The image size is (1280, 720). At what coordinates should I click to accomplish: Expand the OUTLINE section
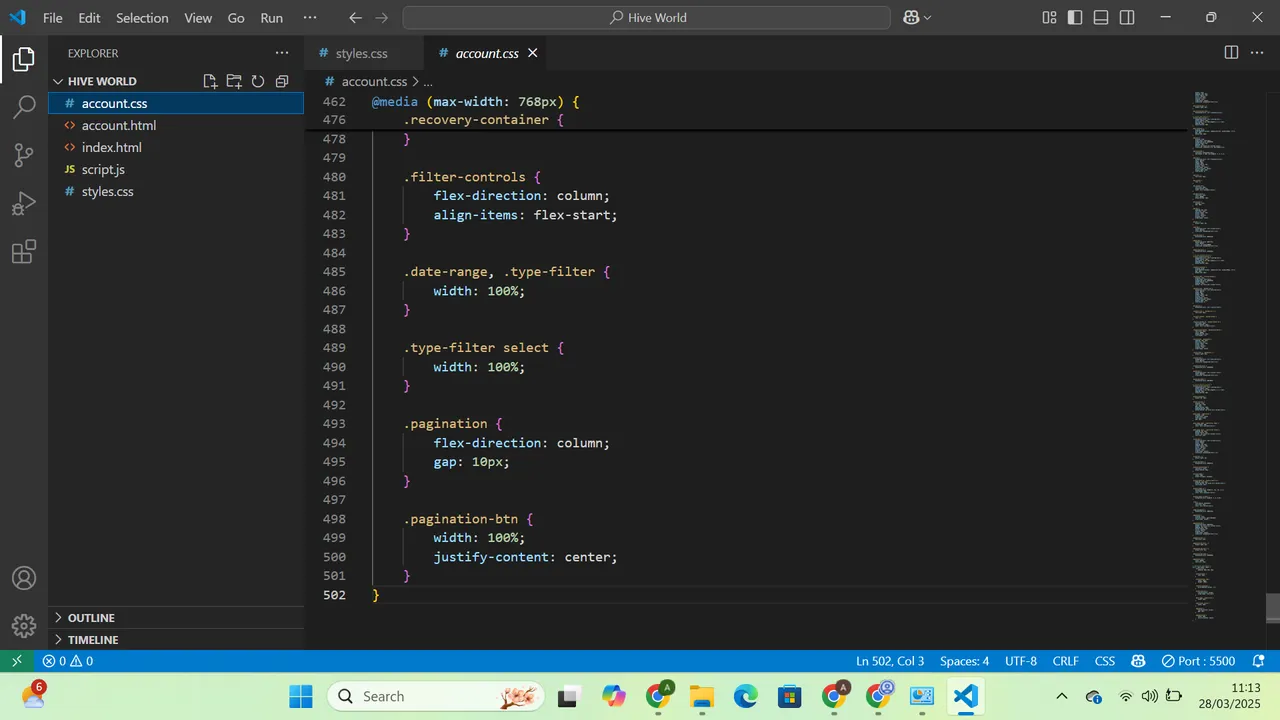[x=176, y=617]
